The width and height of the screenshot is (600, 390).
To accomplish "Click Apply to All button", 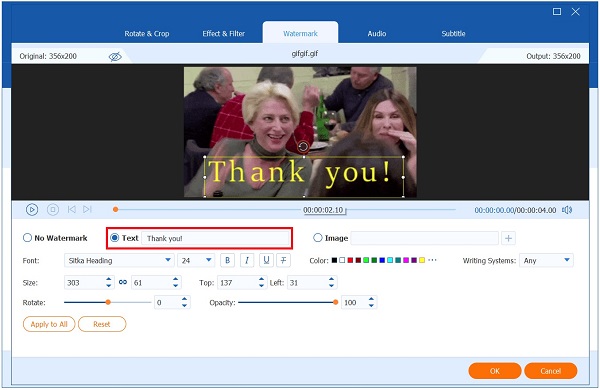I will (x=49, y=324).
